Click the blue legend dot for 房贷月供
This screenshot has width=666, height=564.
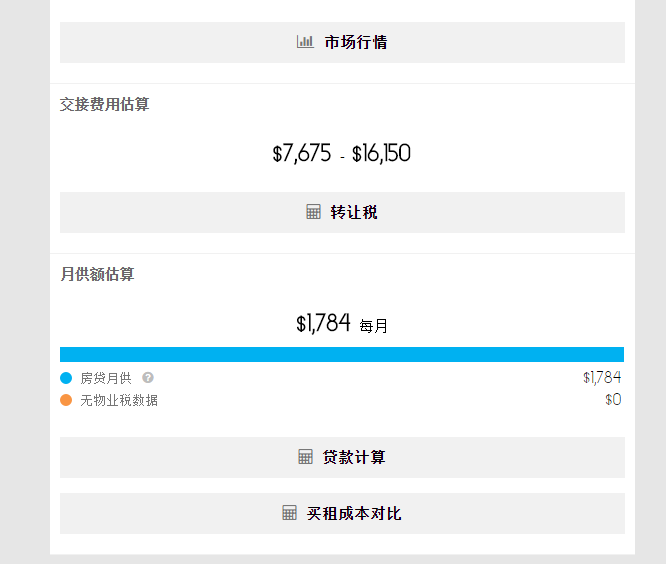coord(66,378)
